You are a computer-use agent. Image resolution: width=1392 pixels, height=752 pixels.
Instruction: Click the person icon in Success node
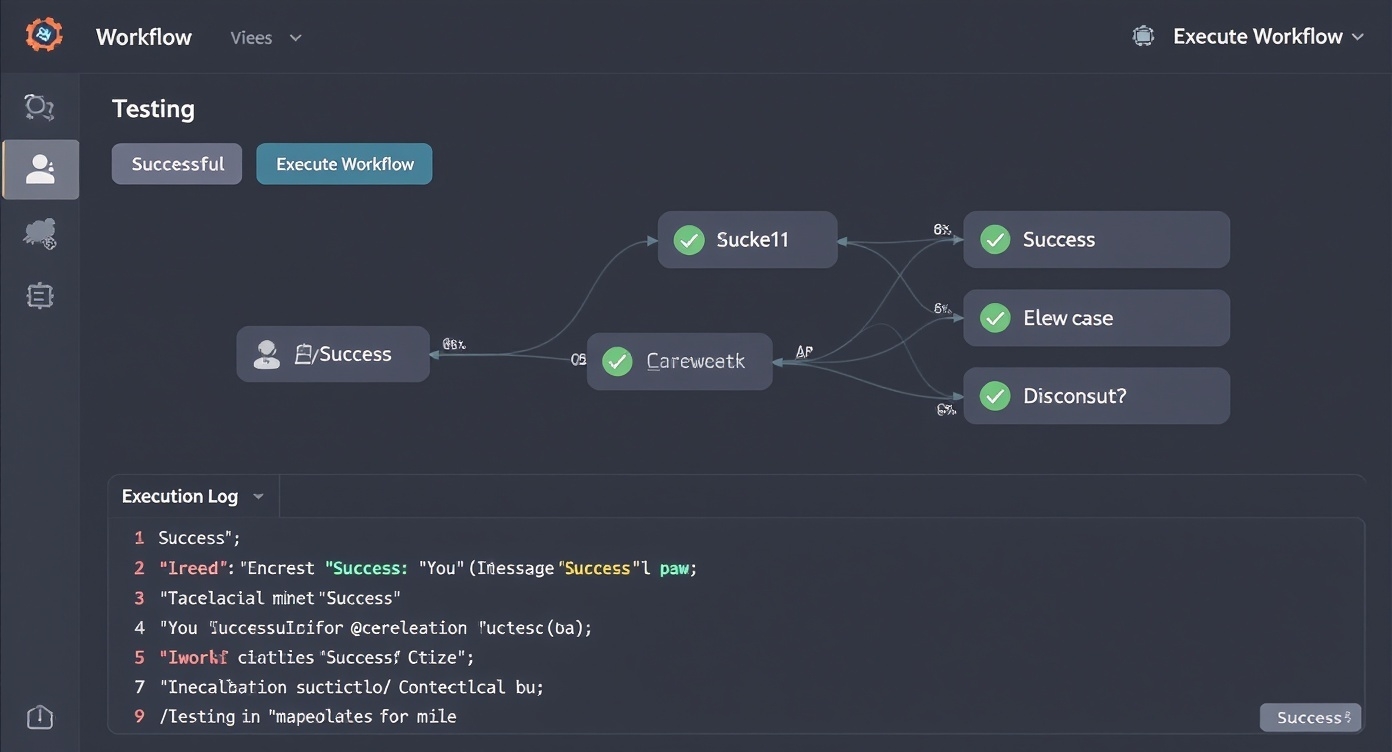(x=267, y=354)
